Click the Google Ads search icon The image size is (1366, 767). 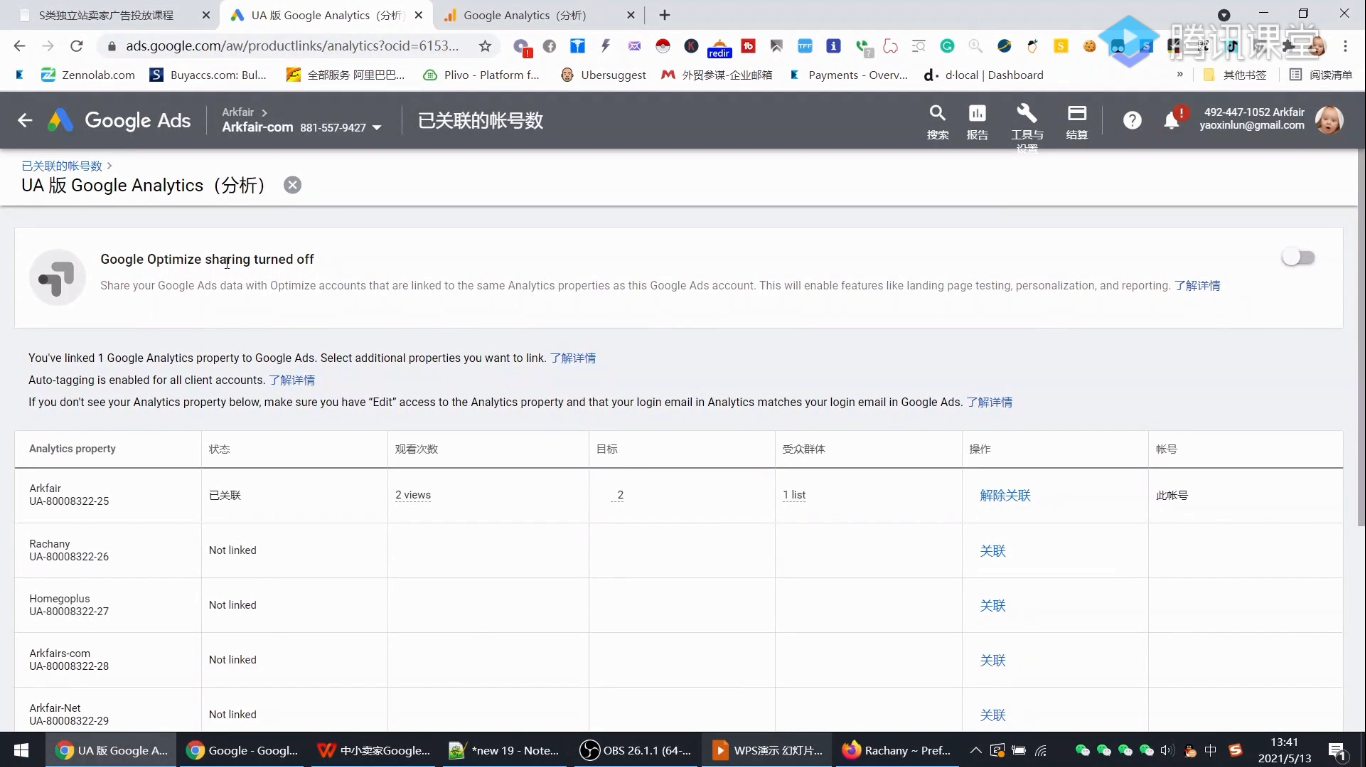pyautogui.click(x=937, y=114)
